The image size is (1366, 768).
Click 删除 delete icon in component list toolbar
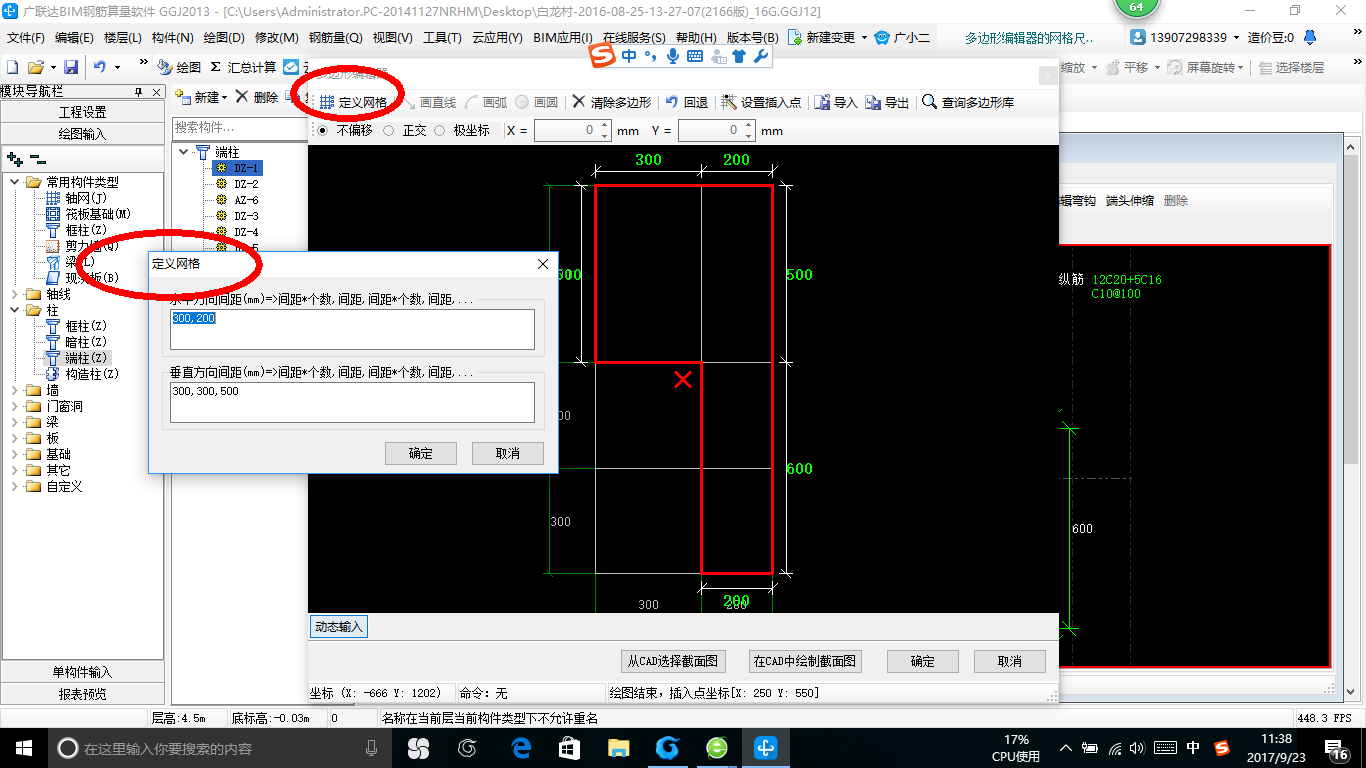coord(257,97)
